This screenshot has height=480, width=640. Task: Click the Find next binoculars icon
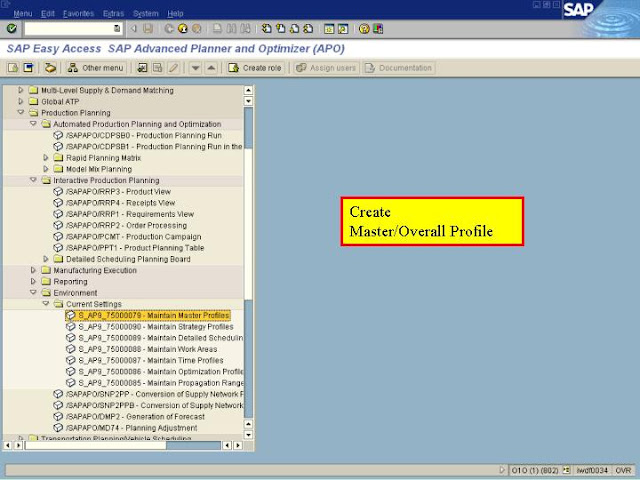[x=245, y=29]
